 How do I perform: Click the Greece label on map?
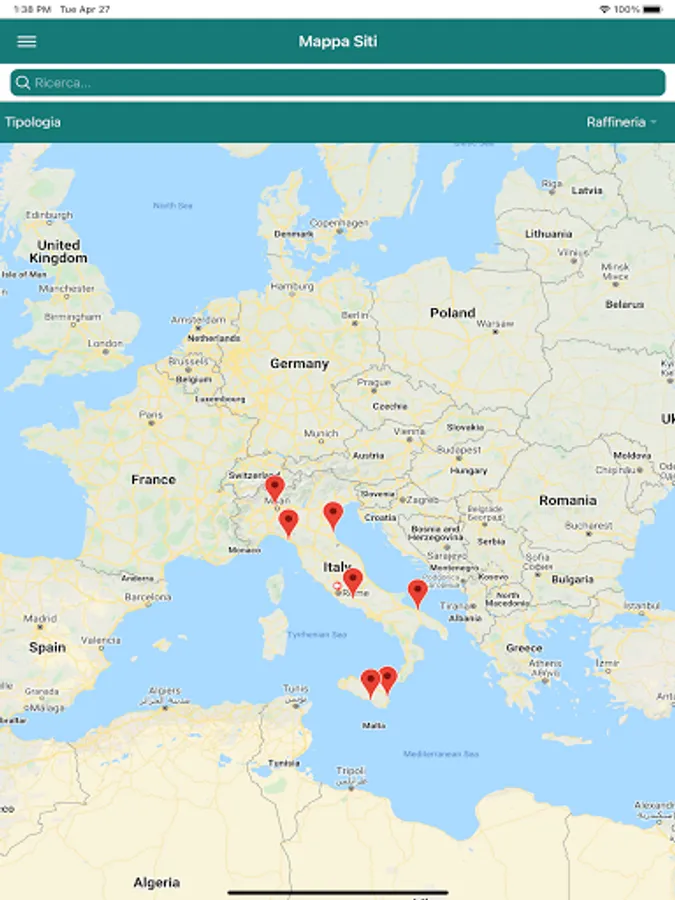coord(524,647)
